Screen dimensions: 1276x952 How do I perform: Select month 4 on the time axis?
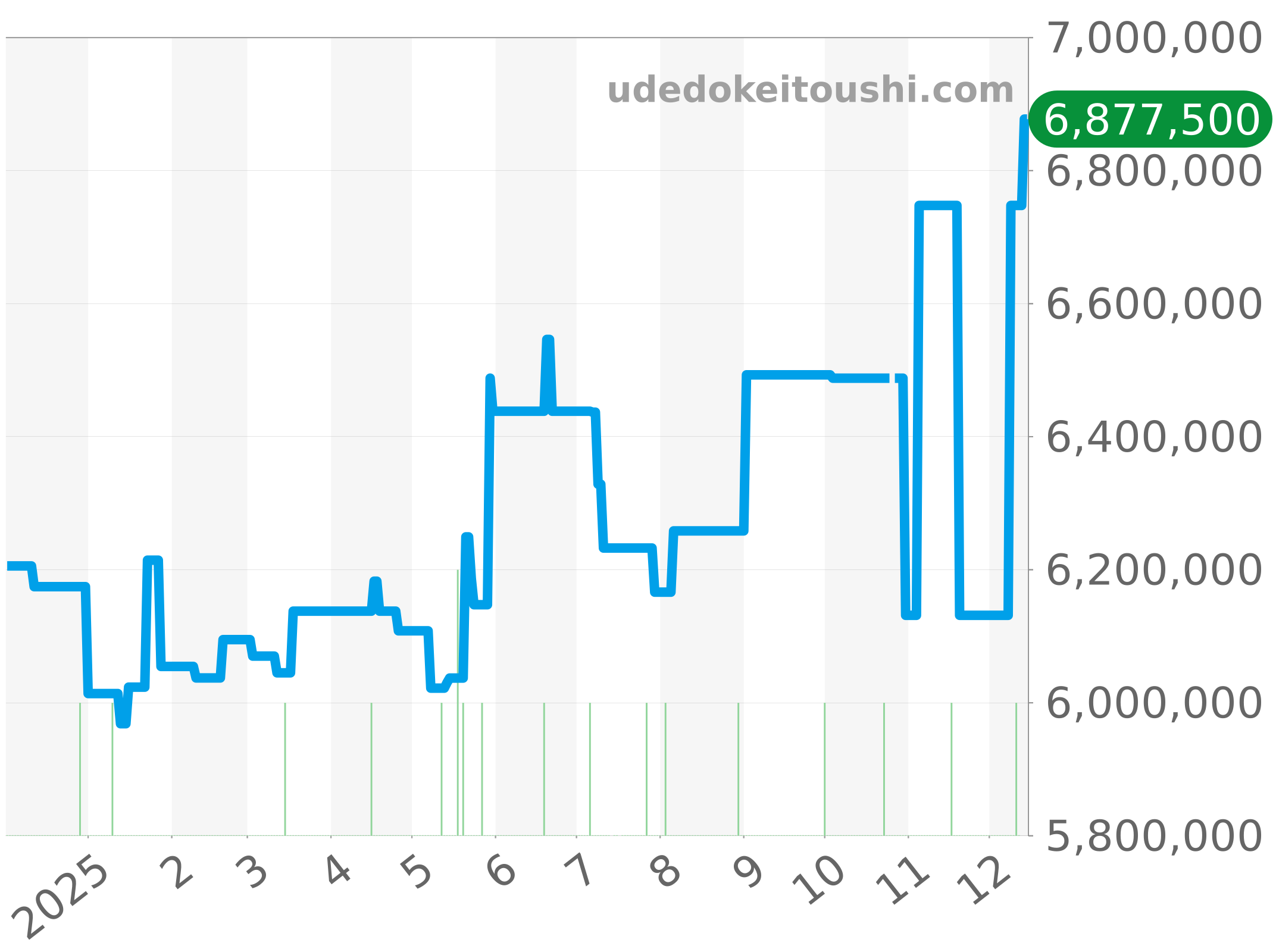(339, 872)
